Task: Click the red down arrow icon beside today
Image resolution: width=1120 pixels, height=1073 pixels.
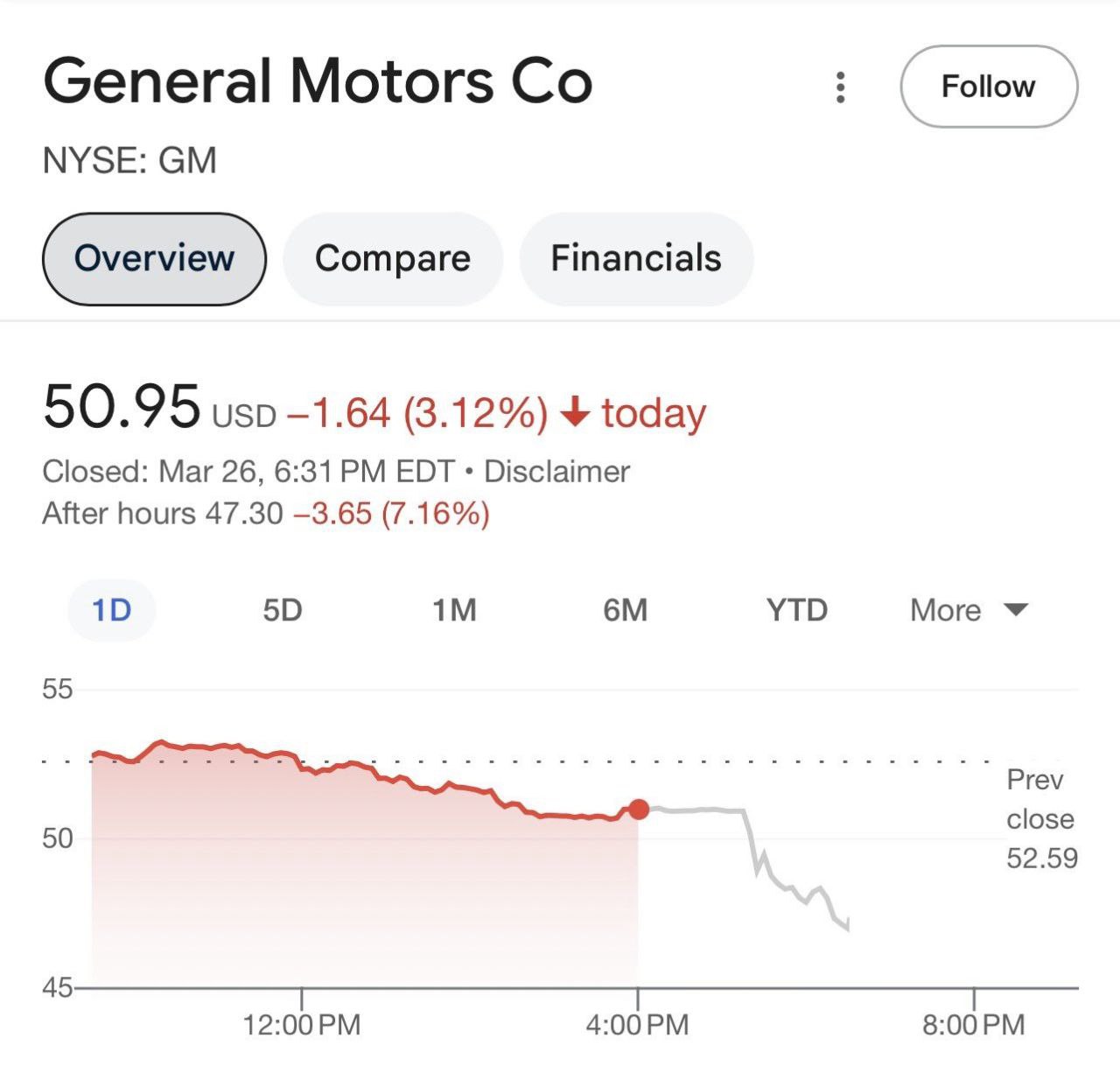Action: [575, 411]
